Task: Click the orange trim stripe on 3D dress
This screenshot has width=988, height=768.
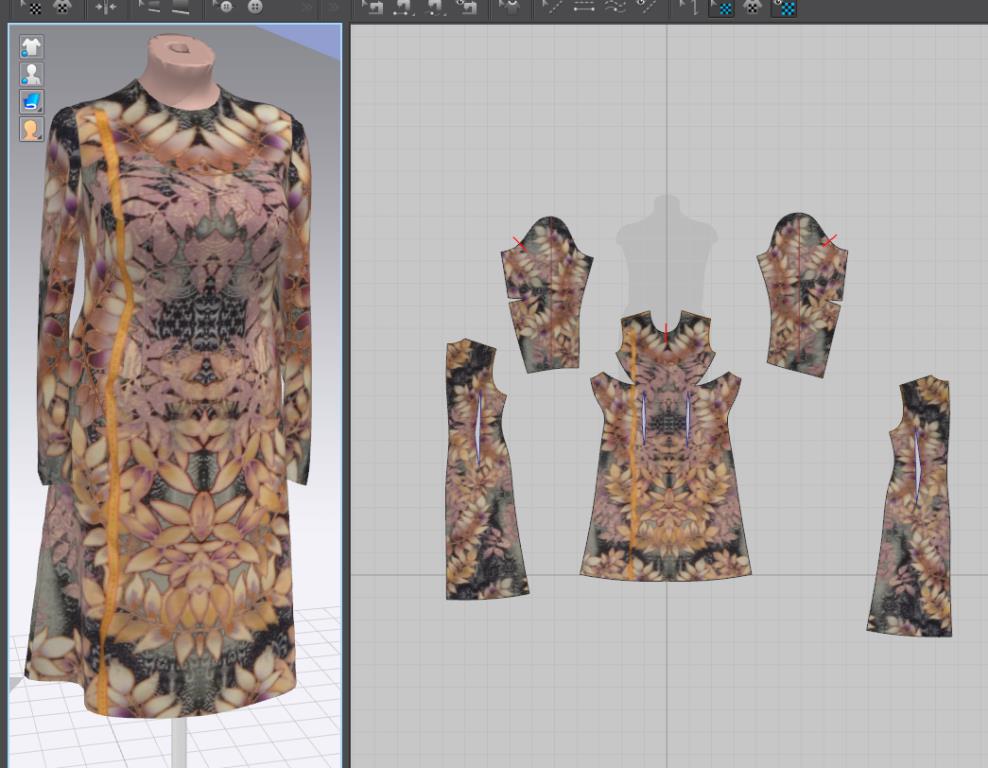Action: (x=113, y=400)
